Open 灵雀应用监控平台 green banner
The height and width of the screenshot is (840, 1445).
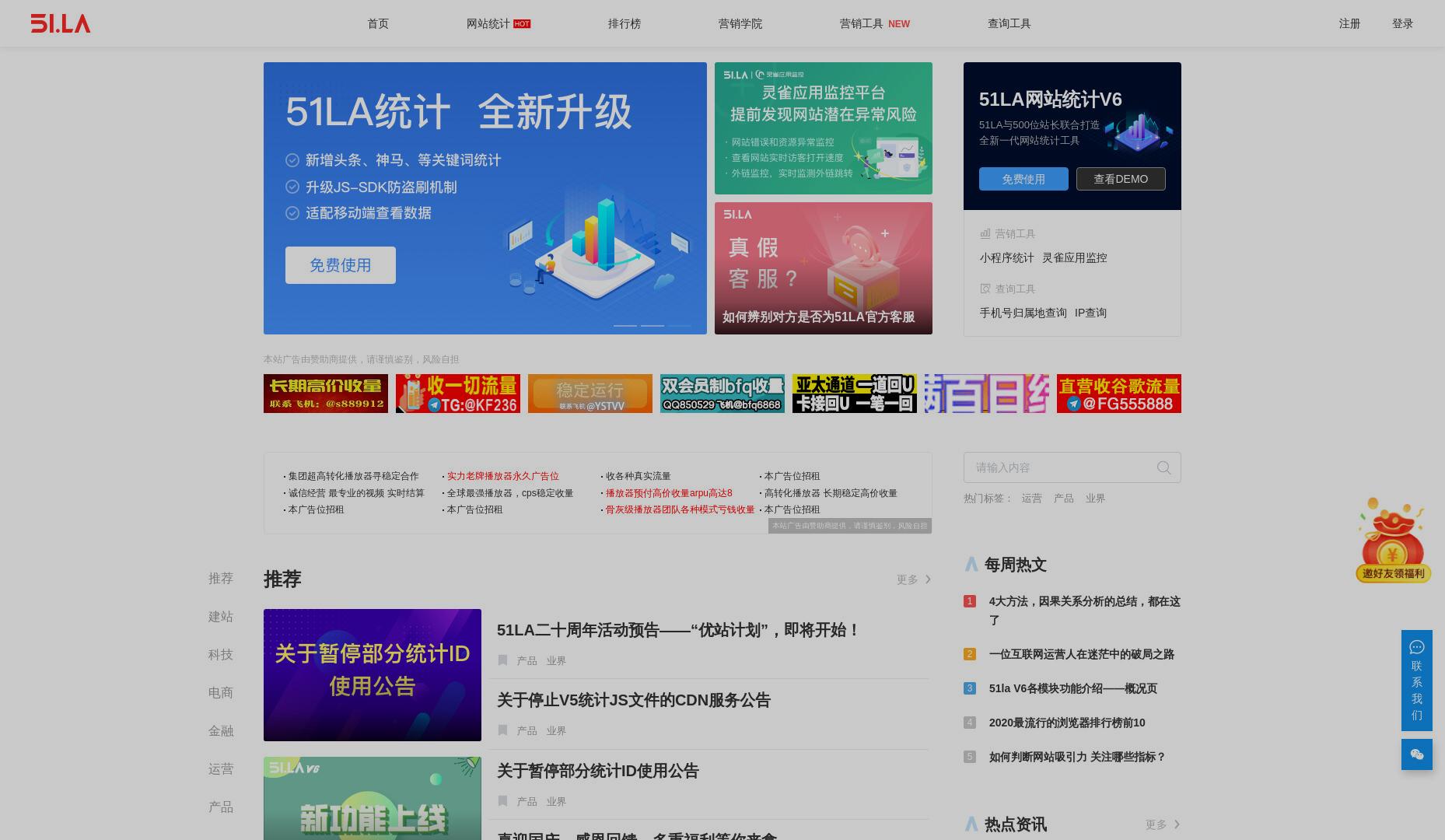[x=824, y=128]
